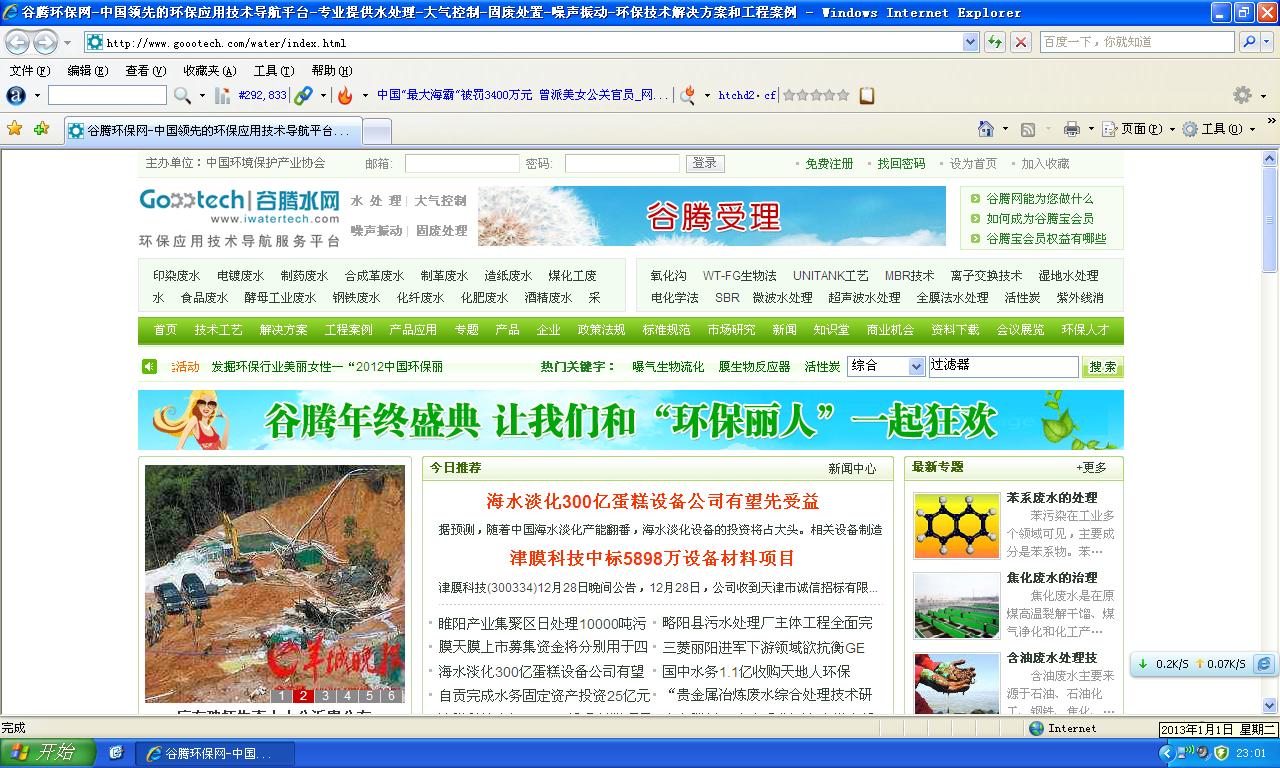This screenshot has height=768, width=1280.
Task: Open recent pages dropdown beside Forward
Action: tap(67, 43)
